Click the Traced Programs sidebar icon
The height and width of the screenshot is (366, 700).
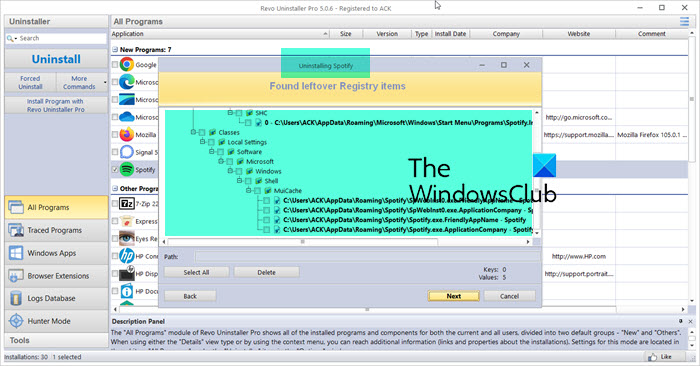click(16, 230)
